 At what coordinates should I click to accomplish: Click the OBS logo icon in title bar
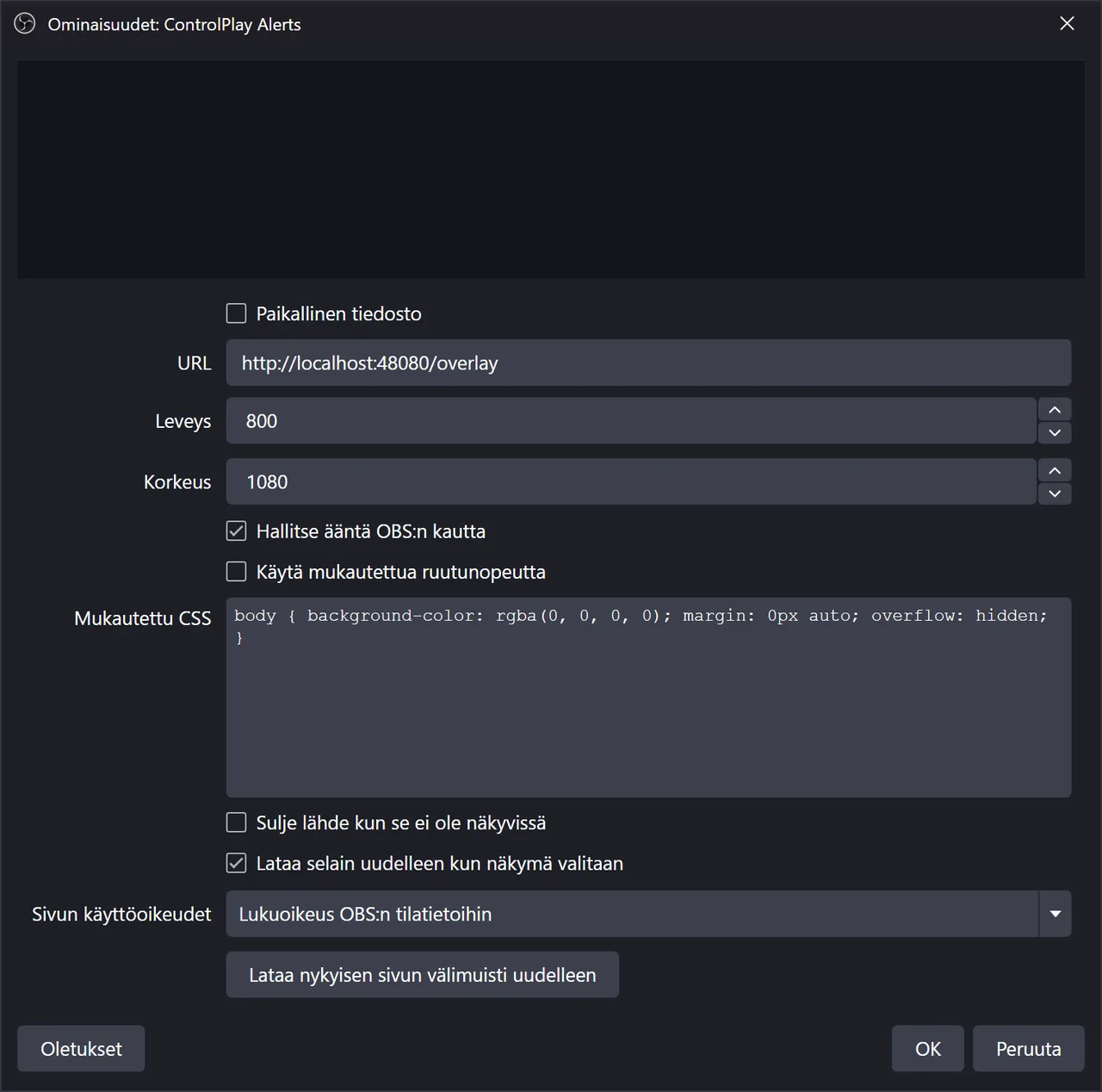click(x=25, y=24)
